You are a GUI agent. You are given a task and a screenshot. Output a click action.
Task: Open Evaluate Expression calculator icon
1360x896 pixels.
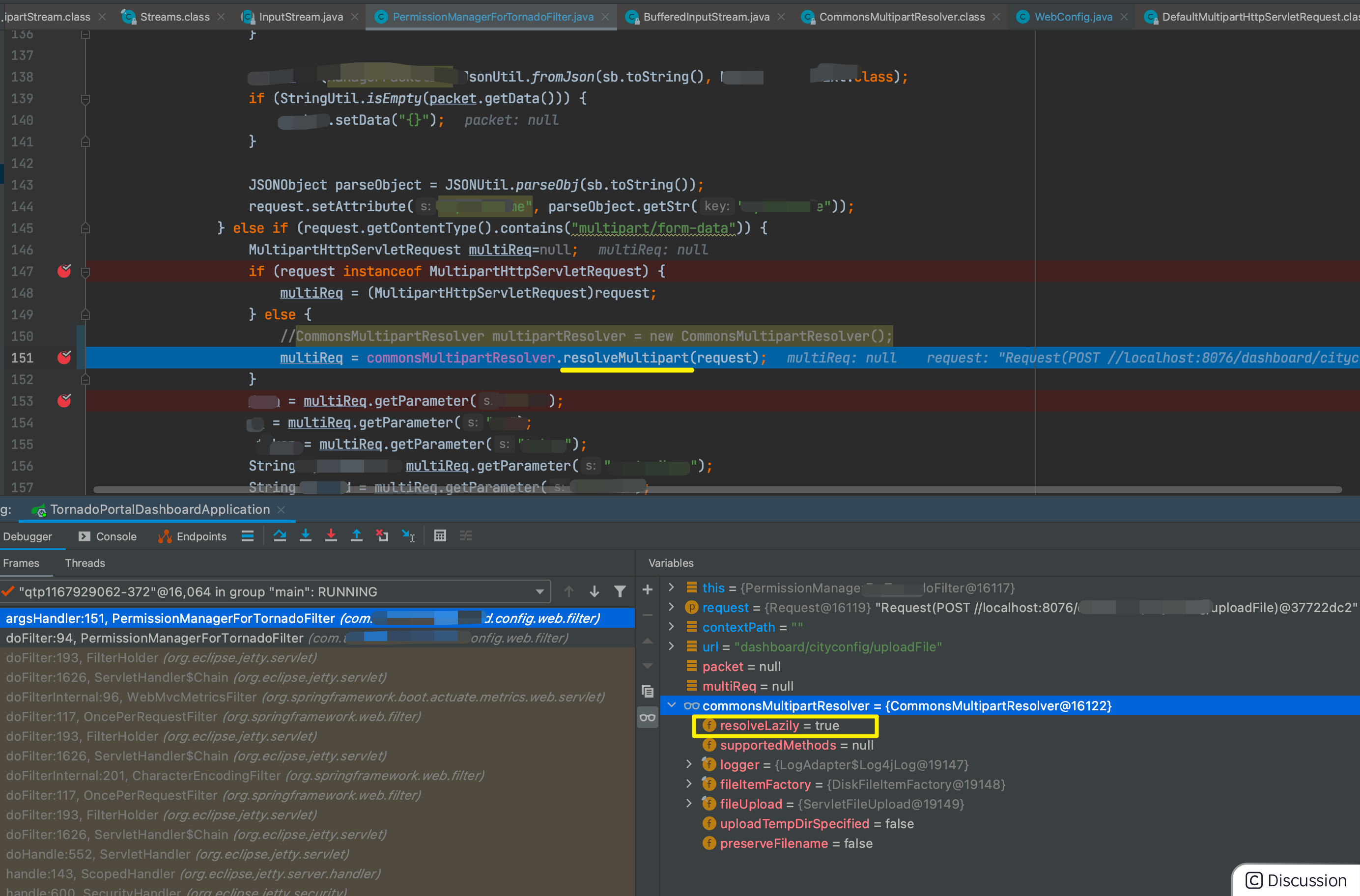440,536
